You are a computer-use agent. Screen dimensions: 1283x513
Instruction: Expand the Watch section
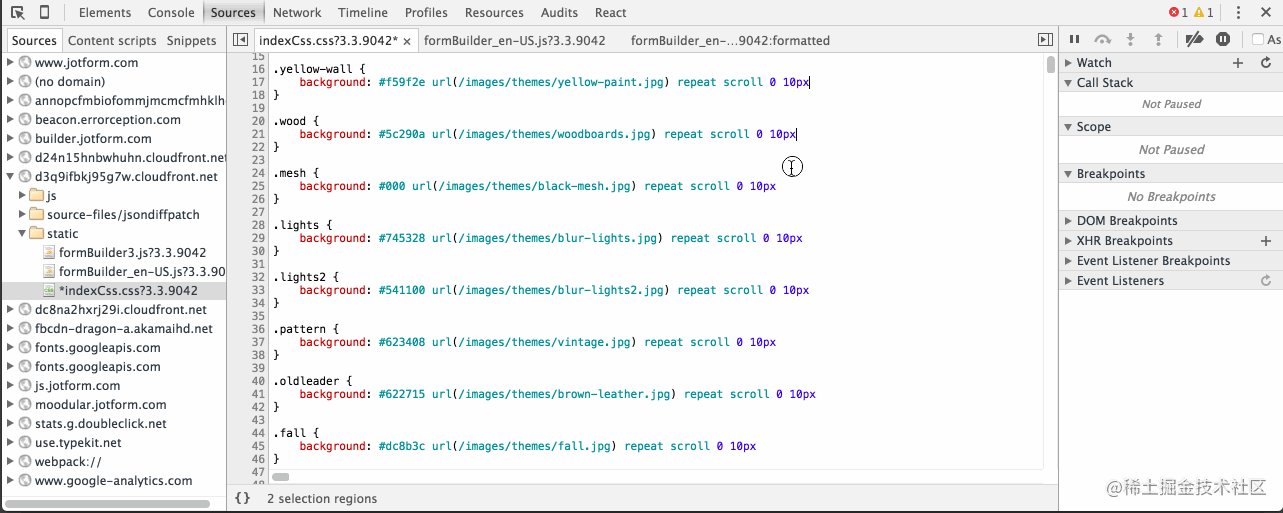[x=1067, y=63]
